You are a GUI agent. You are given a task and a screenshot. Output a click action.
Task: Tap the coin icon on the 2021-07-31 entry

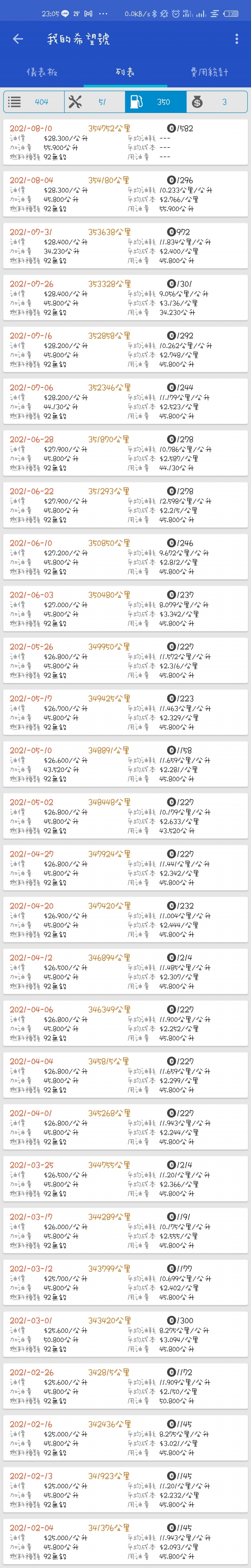tap(171, 232)
